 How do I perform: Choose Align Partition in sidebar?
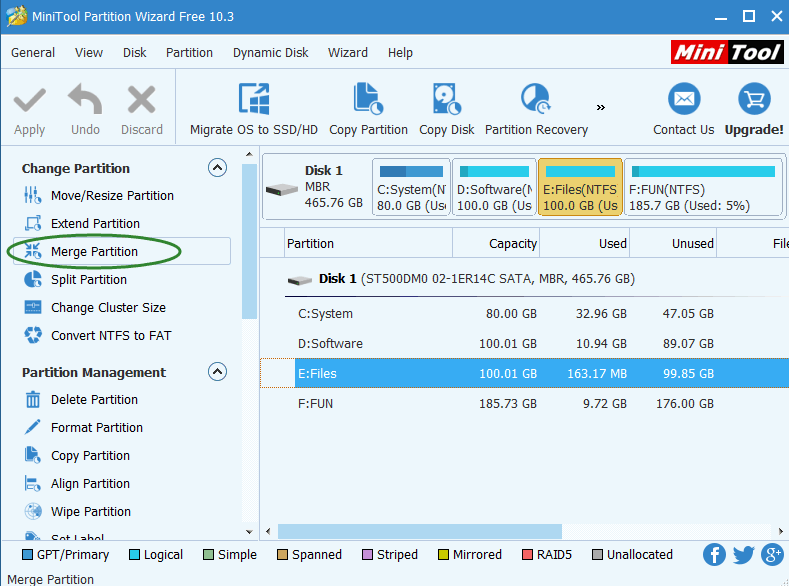tap(90, 484)
